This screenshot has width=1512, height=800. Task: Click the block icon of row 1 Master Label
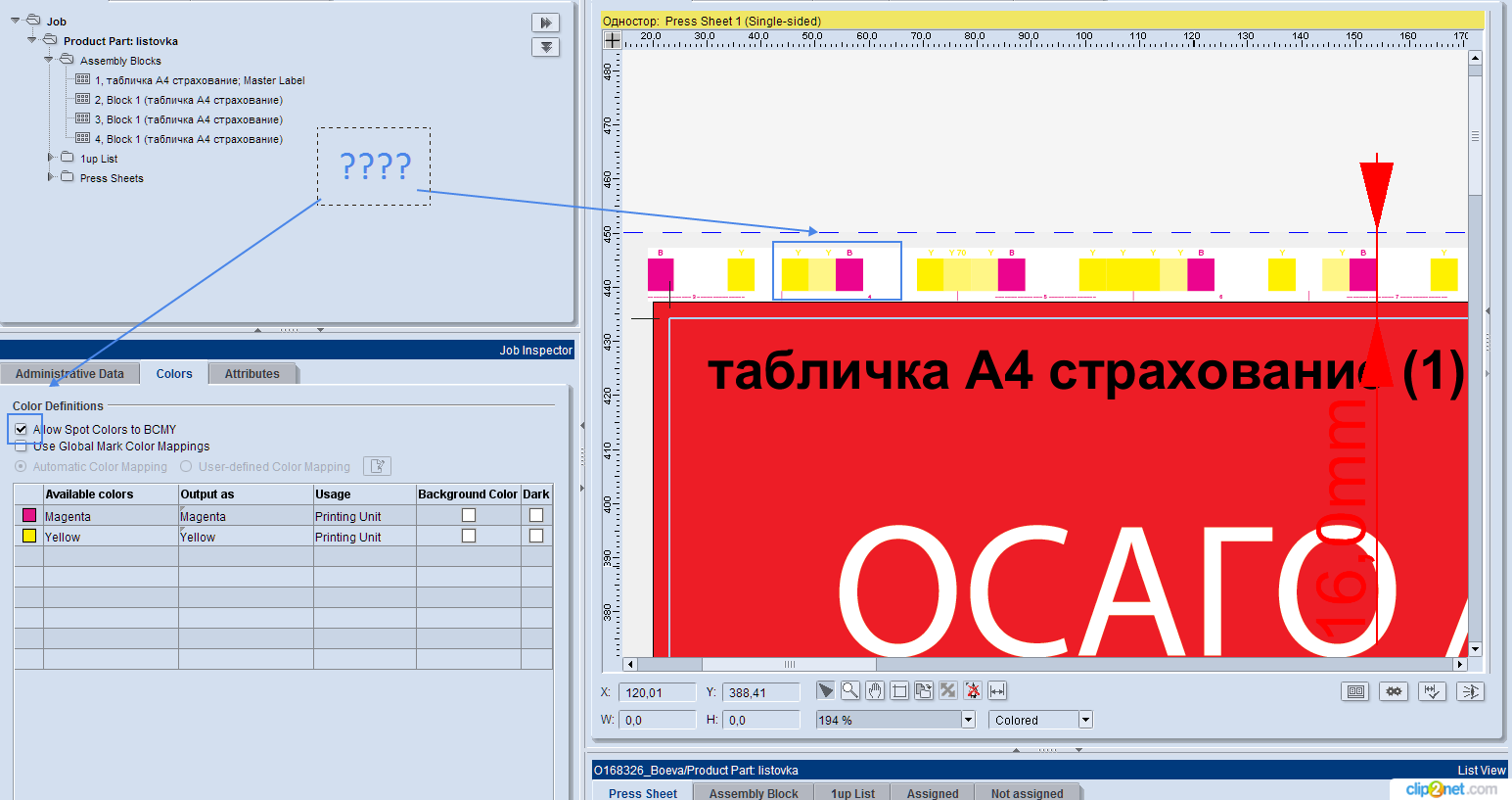click(x=83, y=79)
